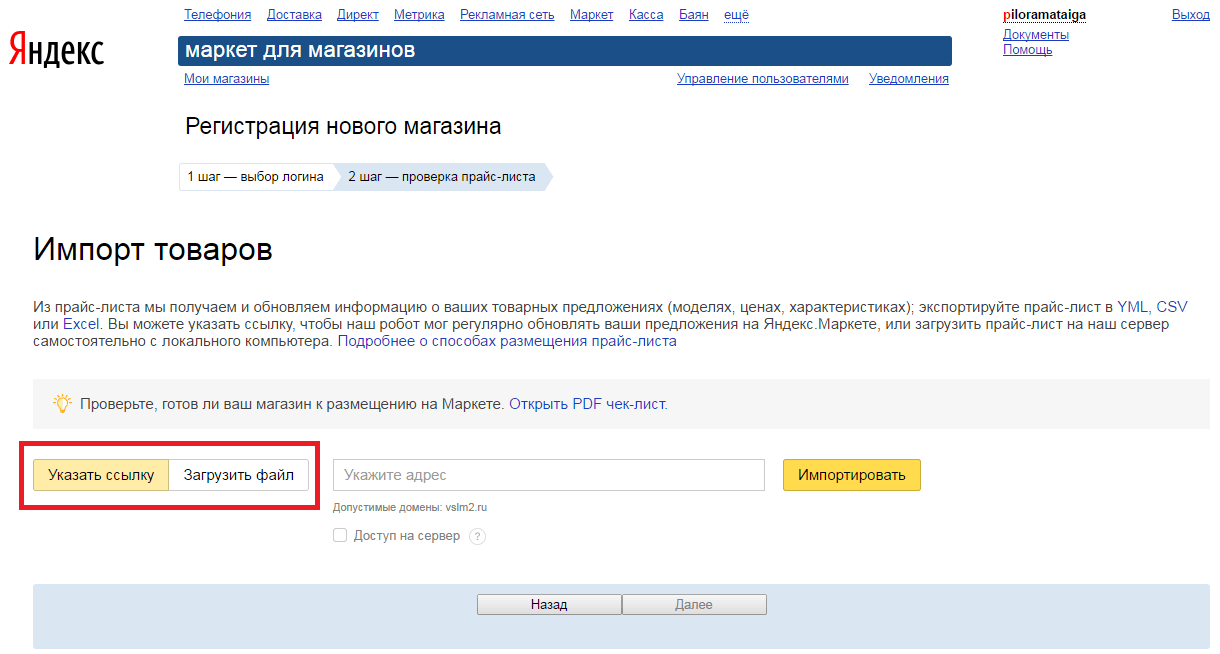Open 'Уведомления' link
This screenshot has width=1220, height=654.
[x=908, y=79]
